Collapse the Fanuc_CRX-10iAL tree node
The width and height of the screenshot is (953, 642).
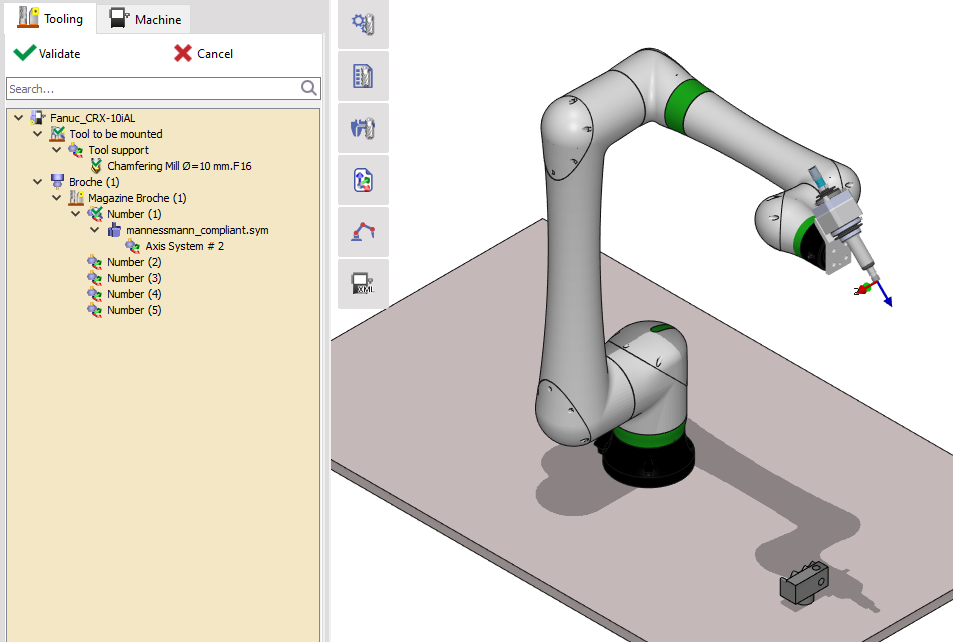coord(17,117)
